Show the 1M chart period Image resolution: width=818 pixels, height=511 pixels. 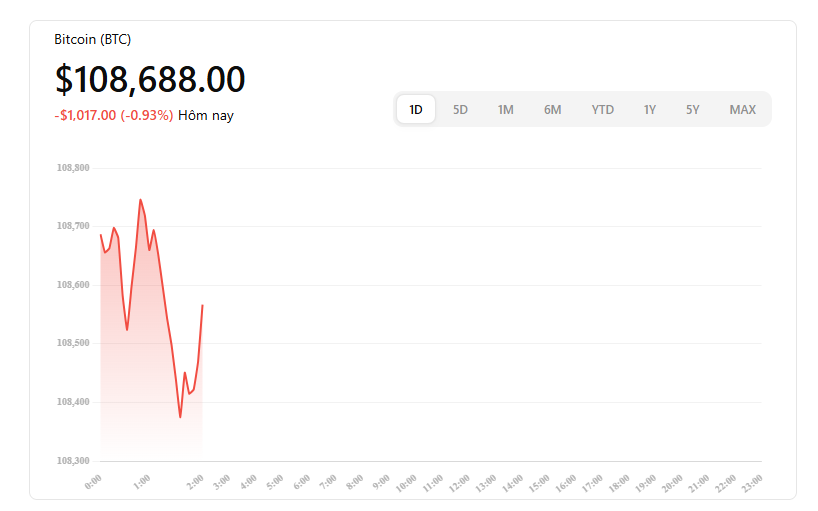coord(506,110)
